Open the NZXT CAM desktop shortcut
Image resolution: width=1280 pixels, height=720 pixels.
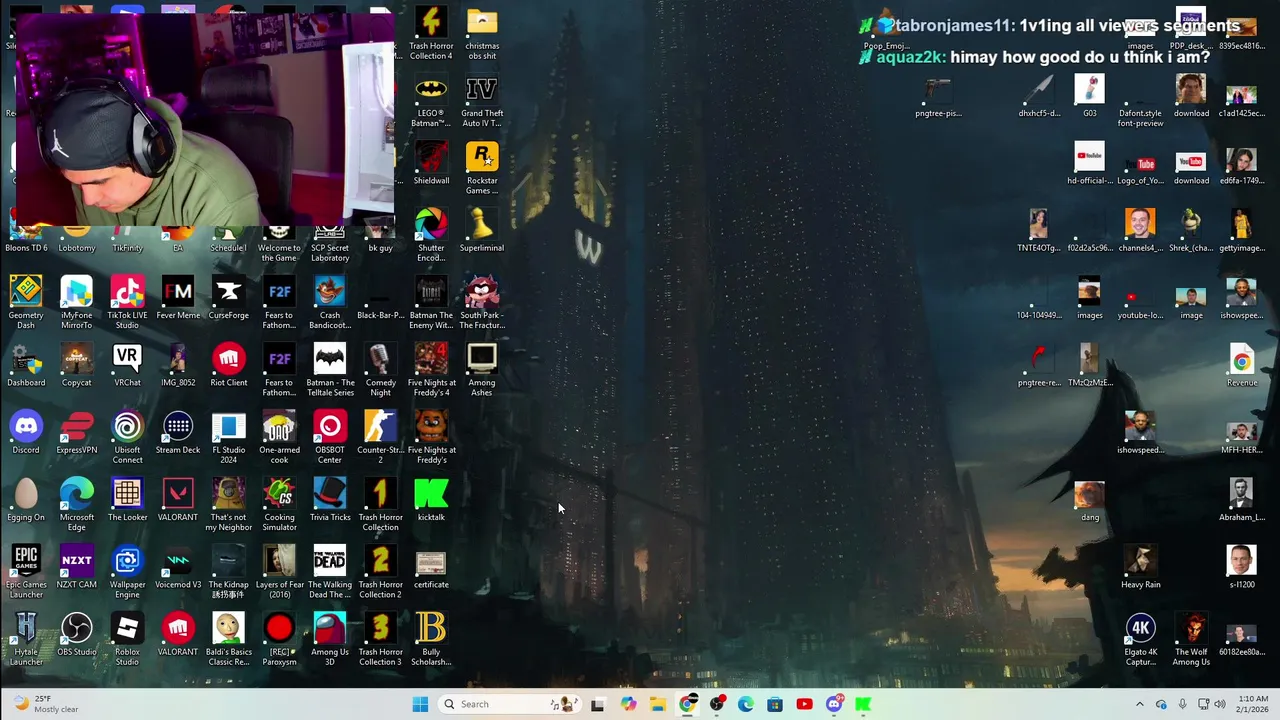pyautogui.click(x=77, y=567)
